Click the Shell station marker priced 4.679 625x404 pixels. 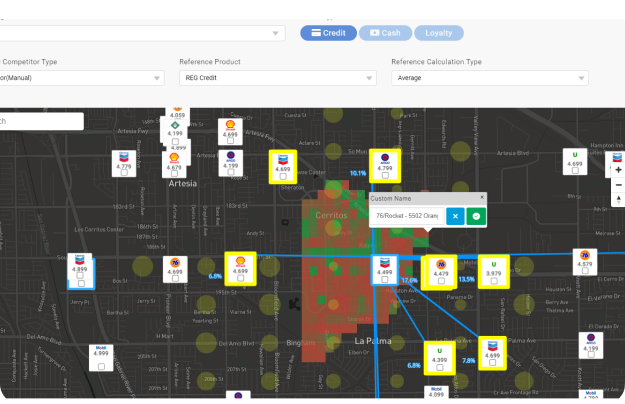click(x=174, y=162)
